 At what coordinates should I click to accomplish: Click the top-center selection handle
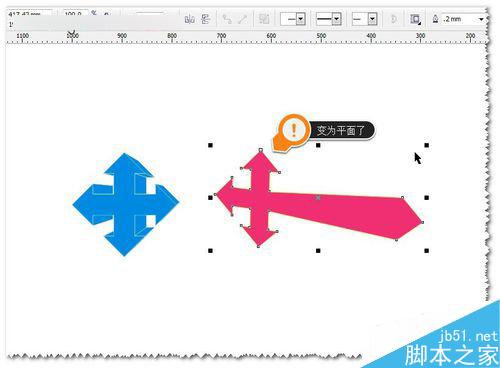pos(318,145)
